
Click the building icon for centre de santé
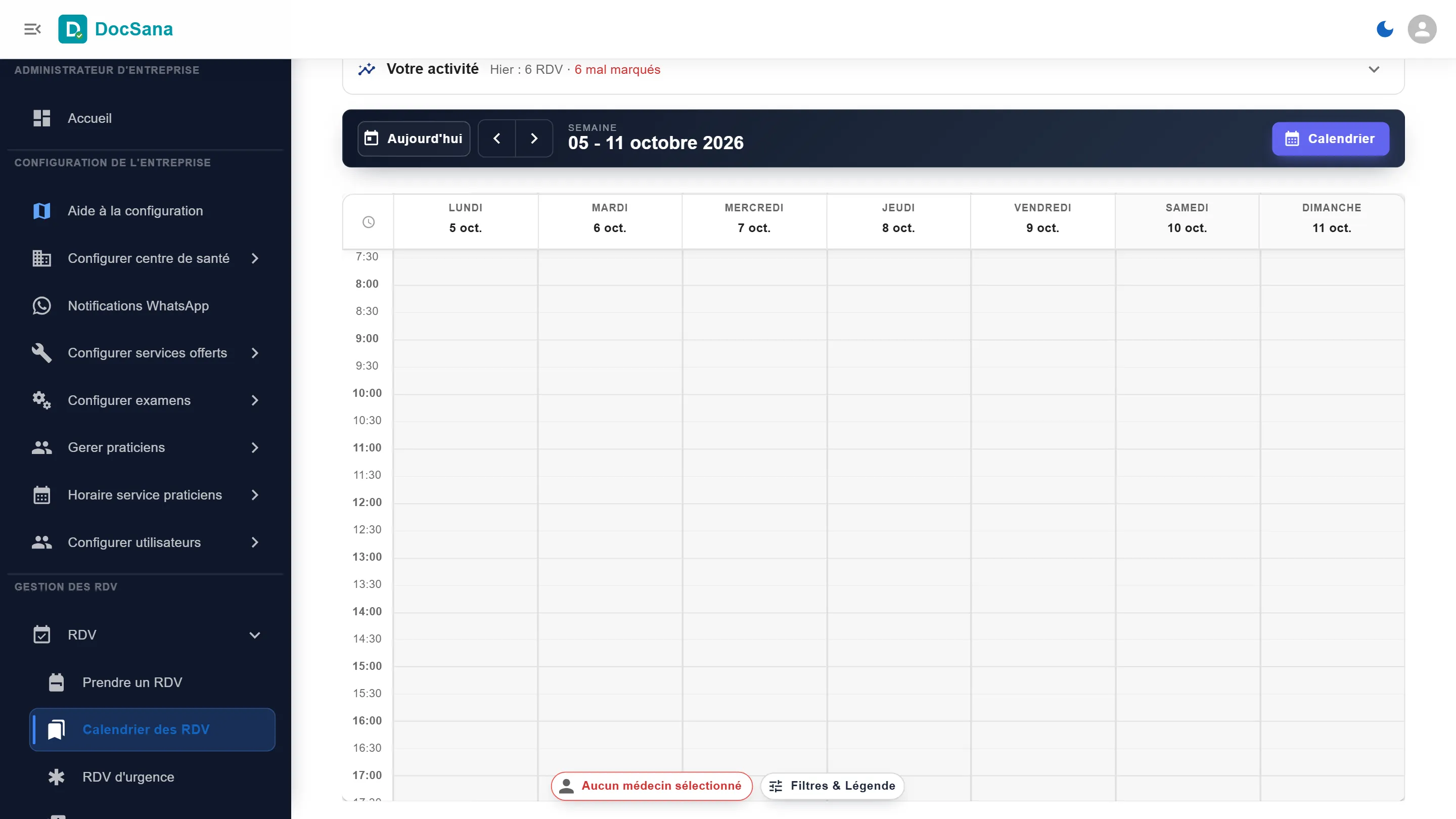pyautogui.click(x=42, y=258)
